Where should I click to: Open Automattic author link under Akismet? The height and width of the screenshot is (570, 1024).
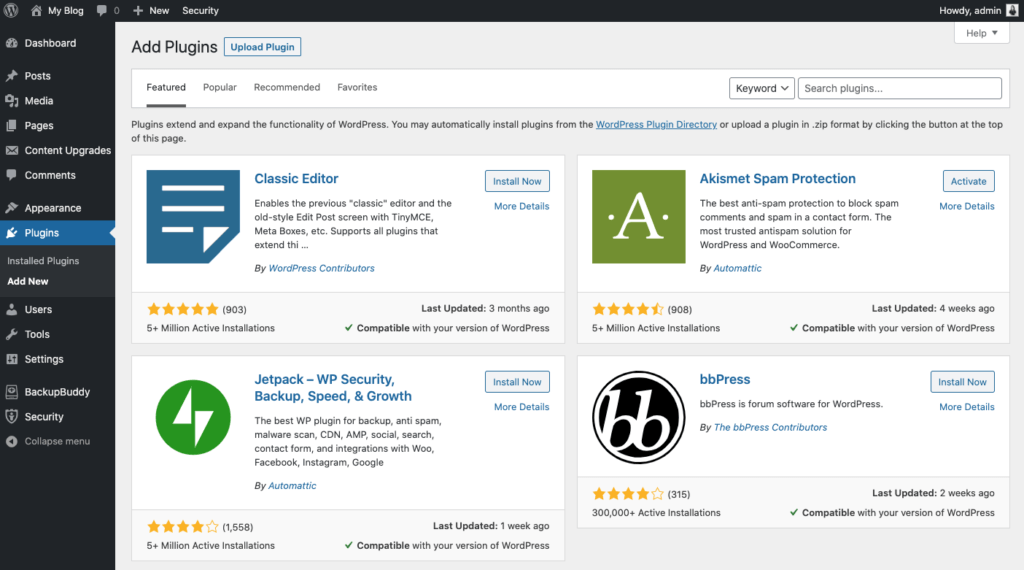click(x=737, y=268)
